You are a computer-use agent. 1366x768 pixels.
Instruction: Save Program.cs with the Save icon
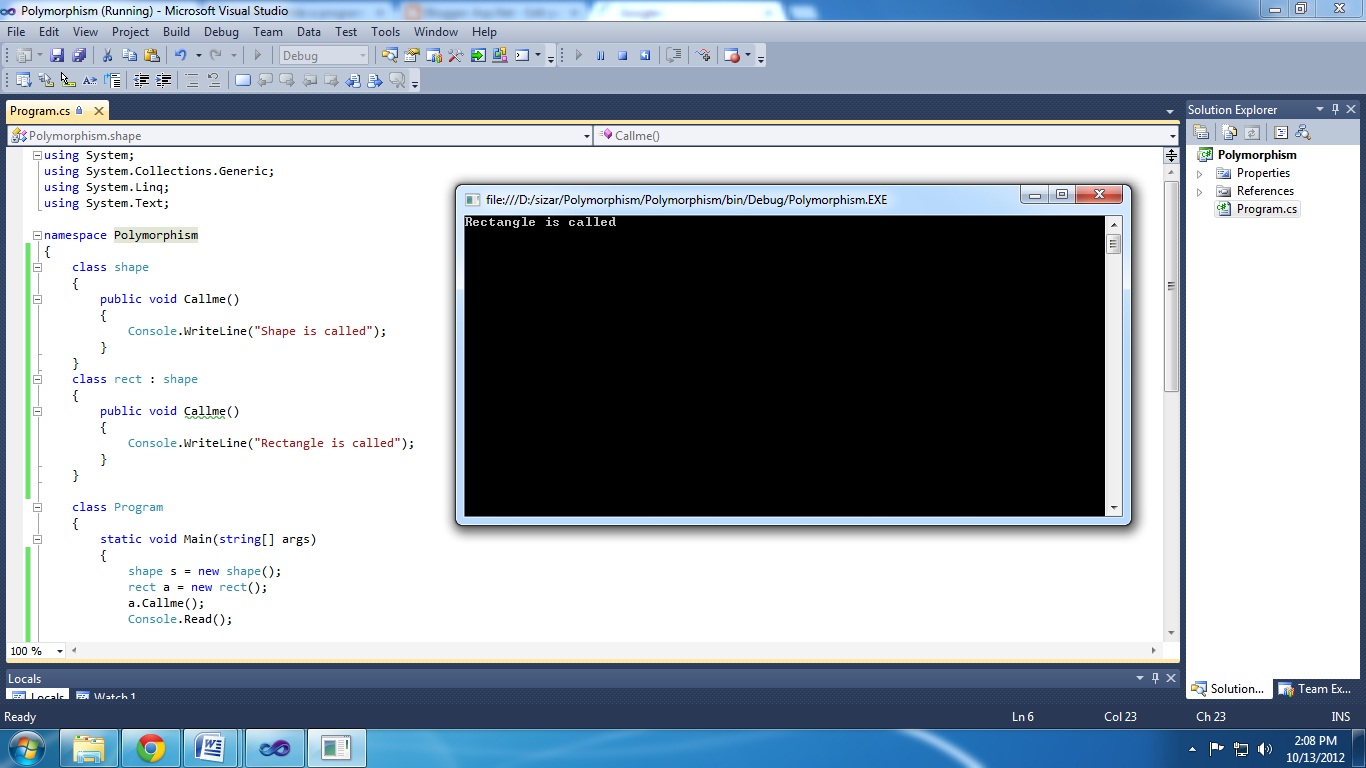click(57, 55)
